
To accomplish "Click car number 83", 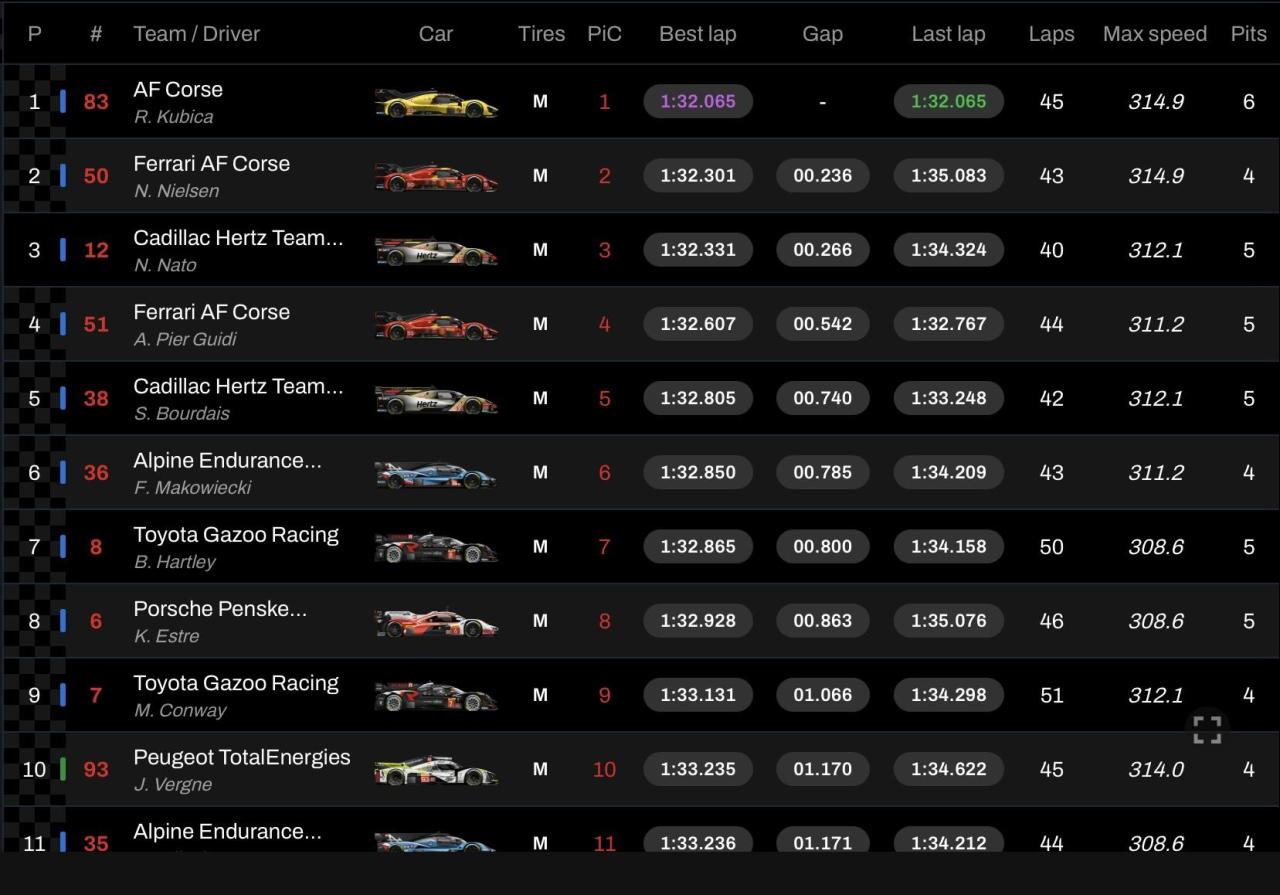I will pos(96,102).
